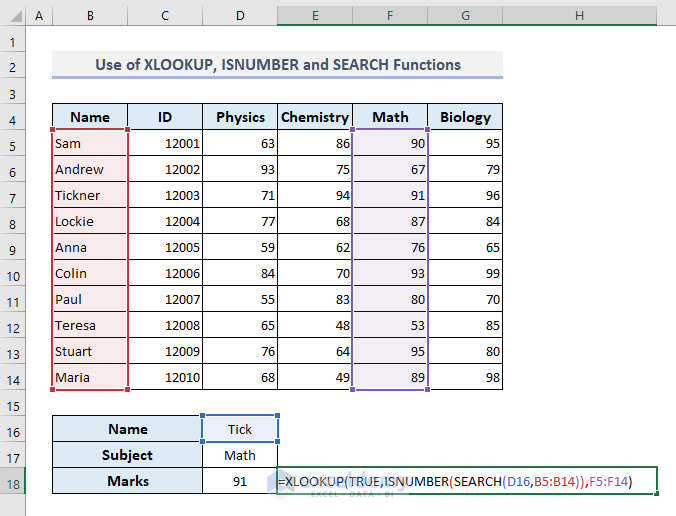Viewport: 676px width, 516px height.
Task: Select the cell containing Maria
Action: click(90, 377)
